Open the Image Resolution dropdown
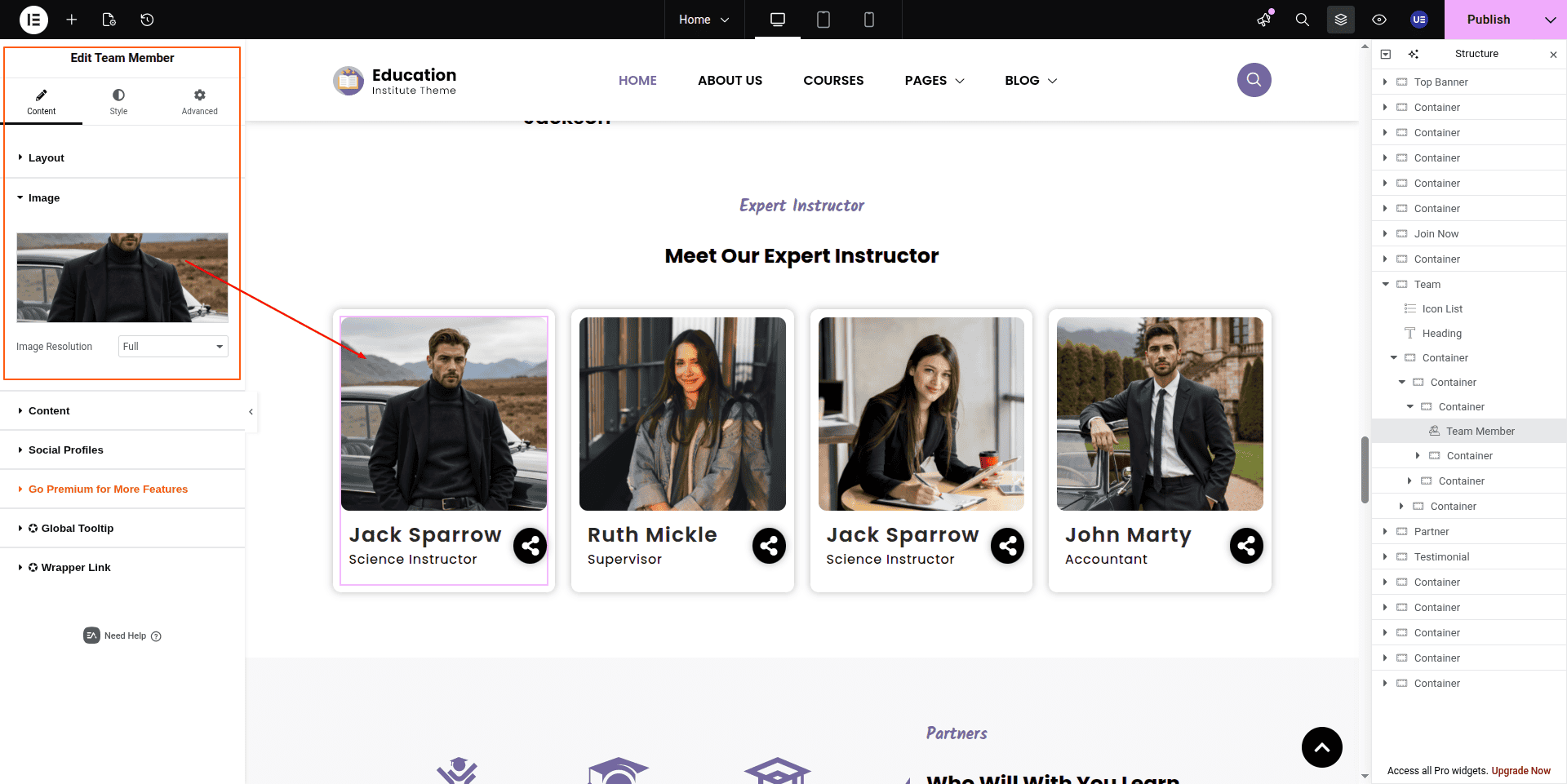Image resolution: width=1567 pixels, height=784 pixels. (173, 347)
